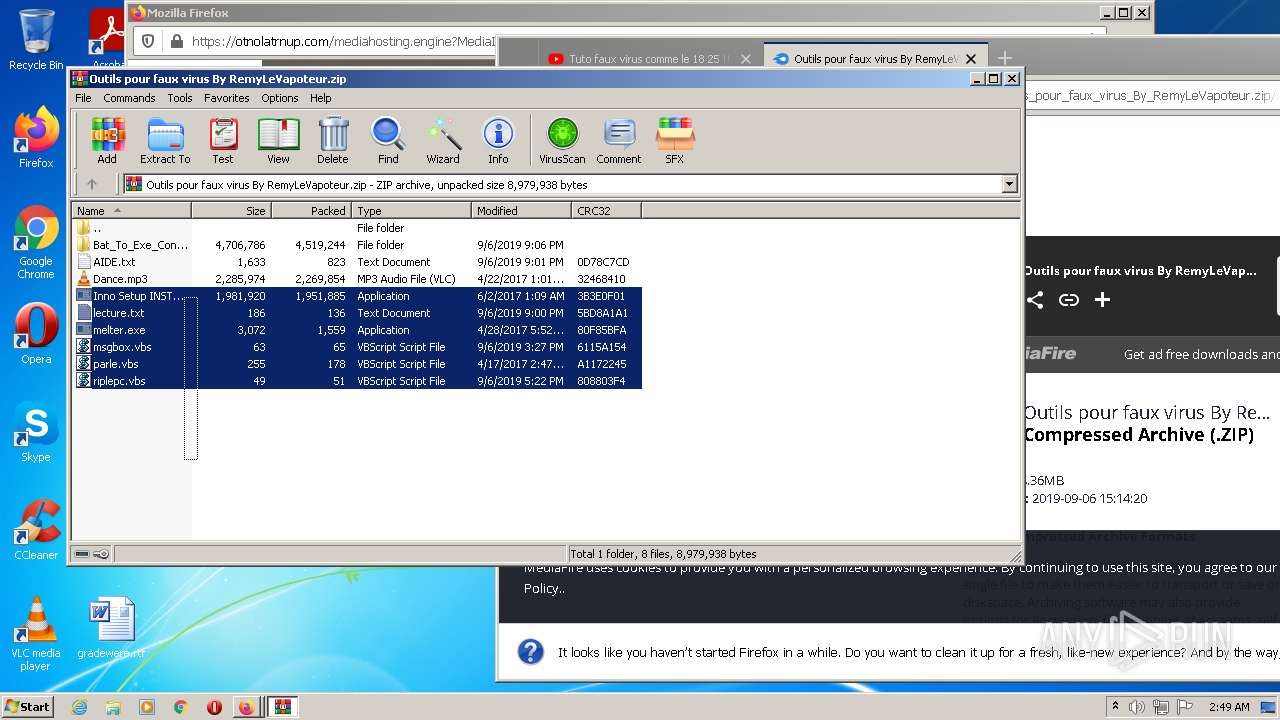1280x720 pixels.
Task: Select Inno Setup INST... application
Action: point(357,296)
